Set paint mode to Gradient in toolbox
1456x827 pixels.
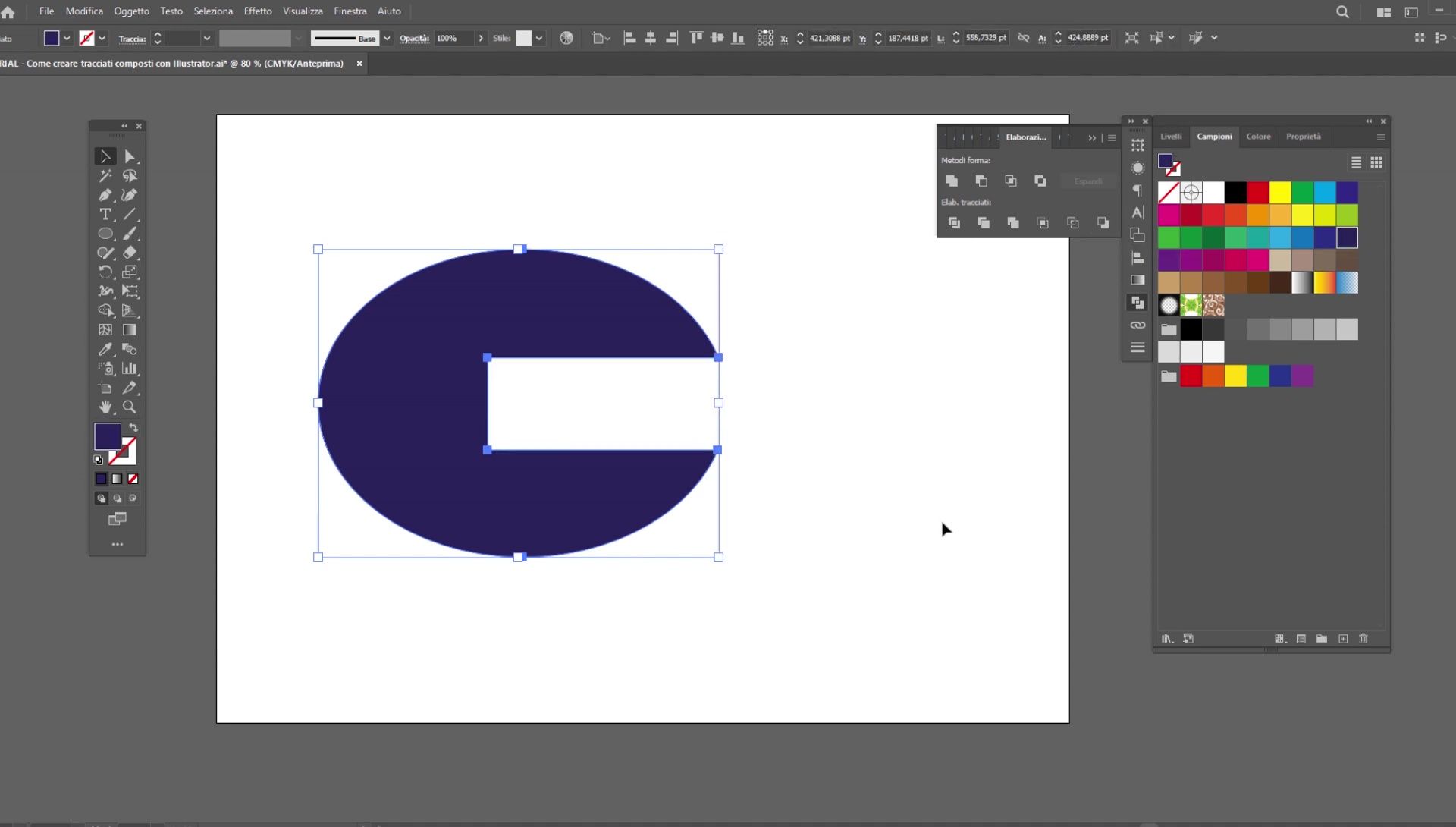click(117, 479)
